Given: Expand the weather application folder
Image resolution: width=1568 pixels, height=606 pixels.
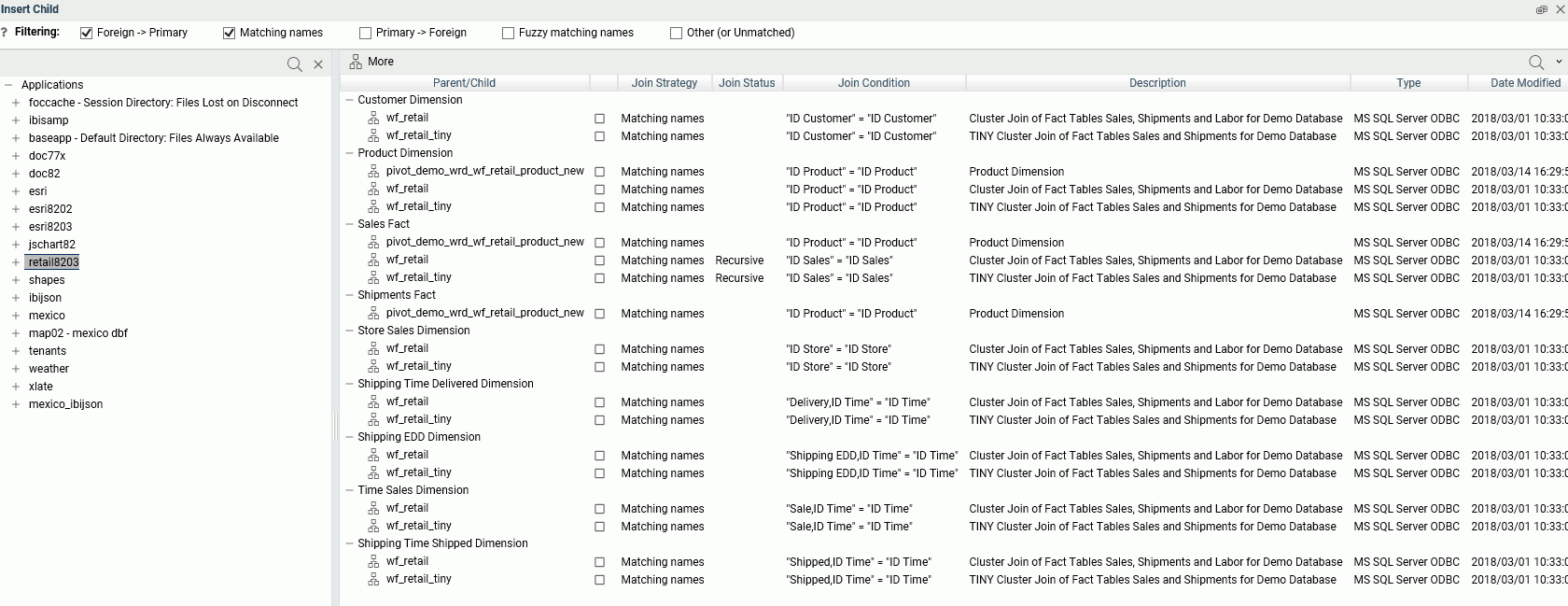Looking at the screenshot, I should coord(16,369).
